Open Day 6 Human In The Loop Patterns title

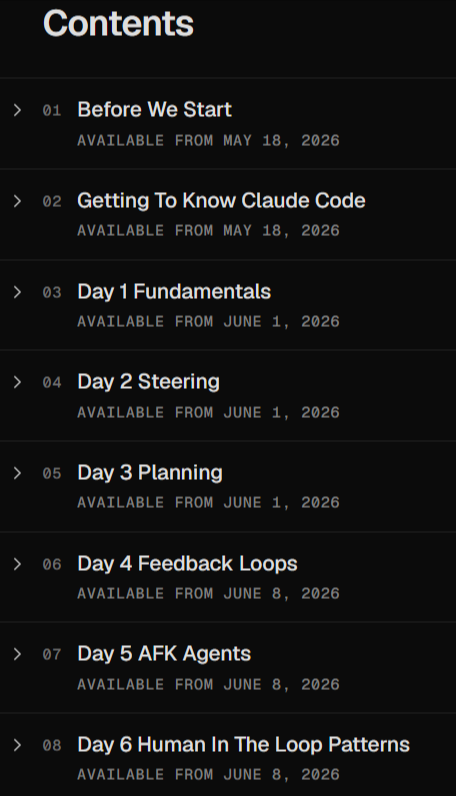click(x=244, y=745)
